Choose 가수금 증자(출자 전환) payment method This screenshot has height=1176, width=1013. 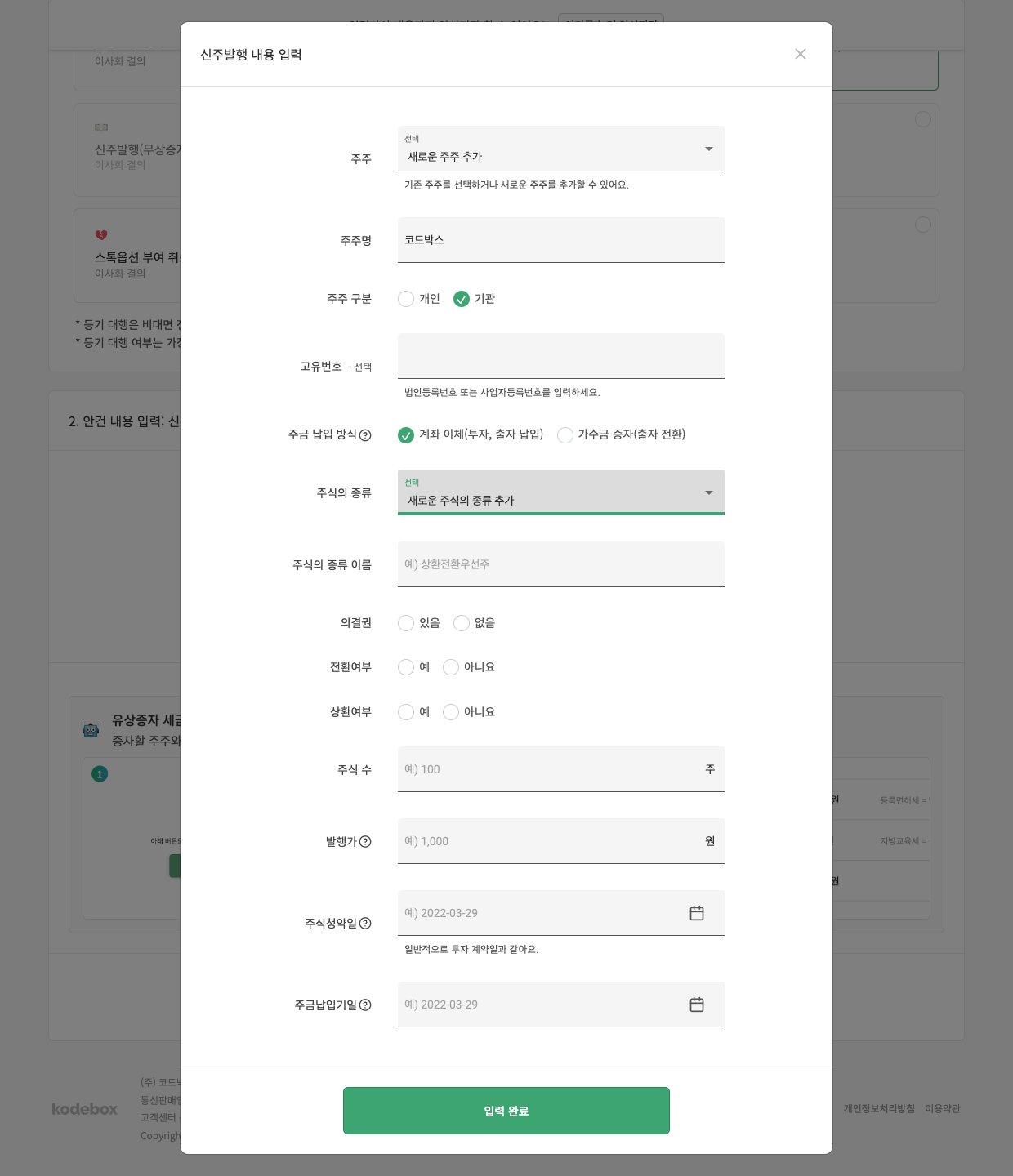pos(565,435)
